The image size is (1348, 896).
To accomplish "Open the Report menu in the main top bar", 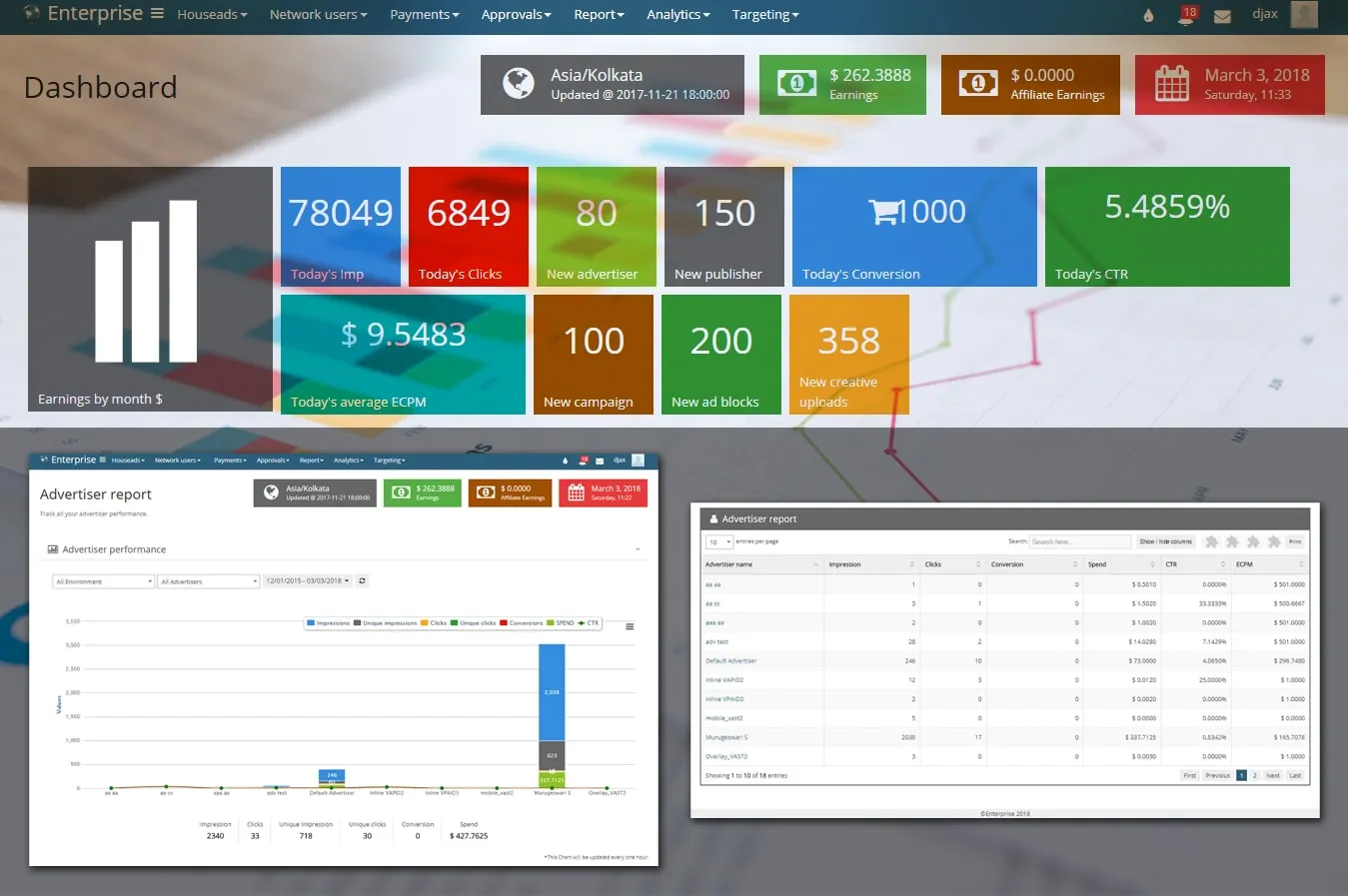I will coord(599,15).
